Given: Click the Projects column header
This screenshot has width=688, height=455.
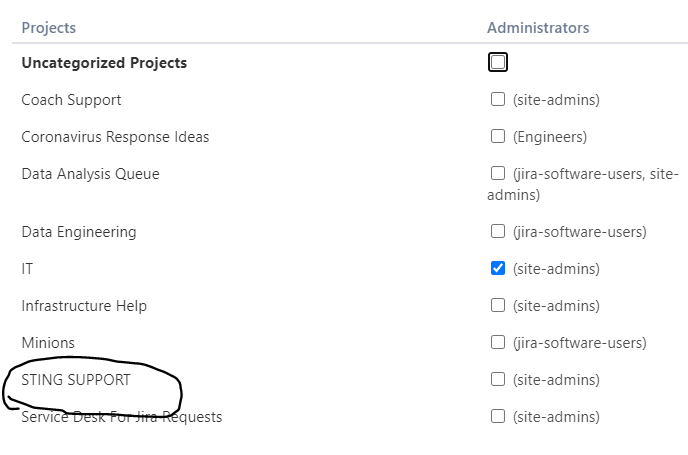Looking at the screenshot, I should click(49, 28).
